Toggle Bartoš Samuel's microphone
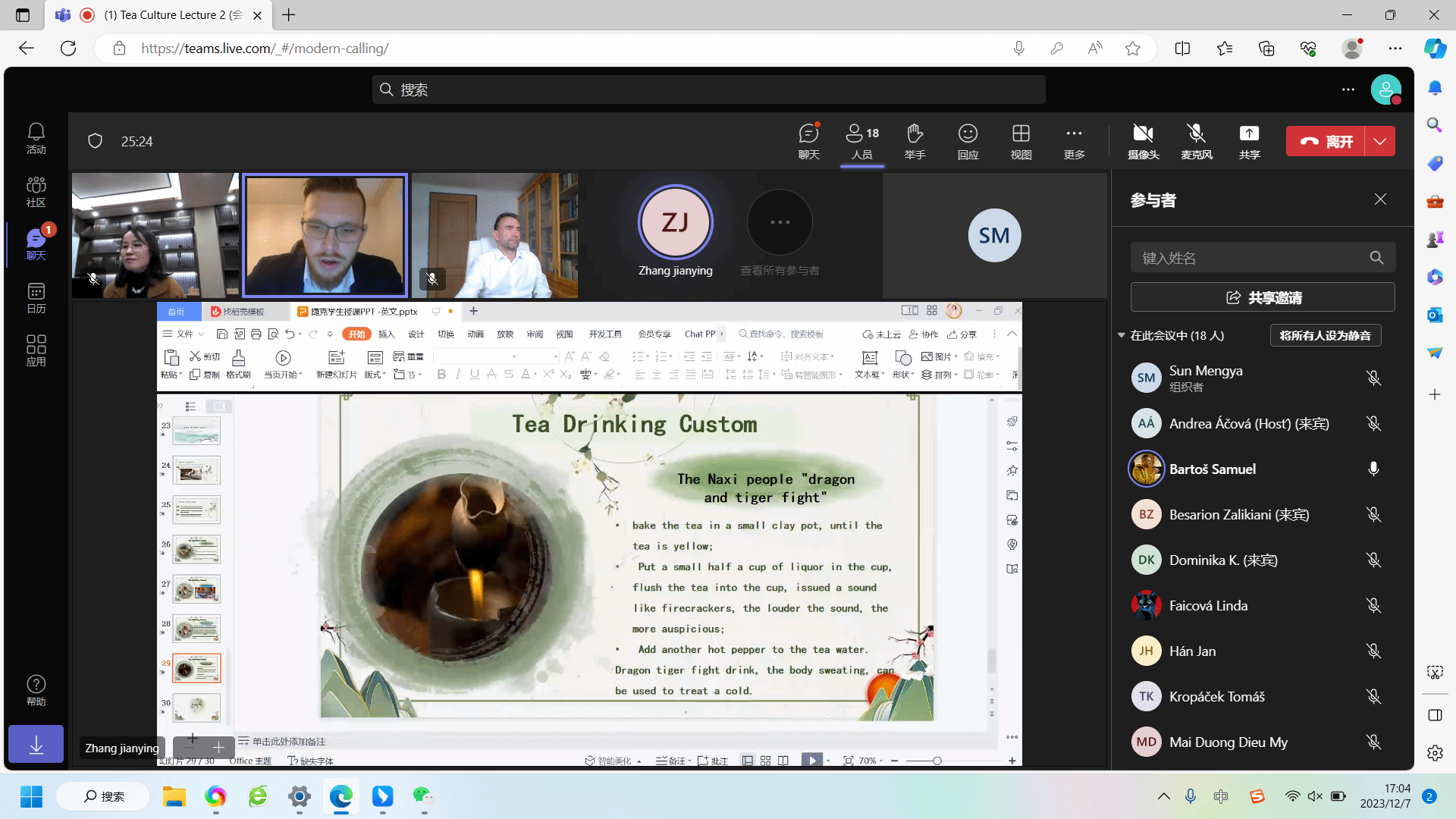 (1373, 469)
